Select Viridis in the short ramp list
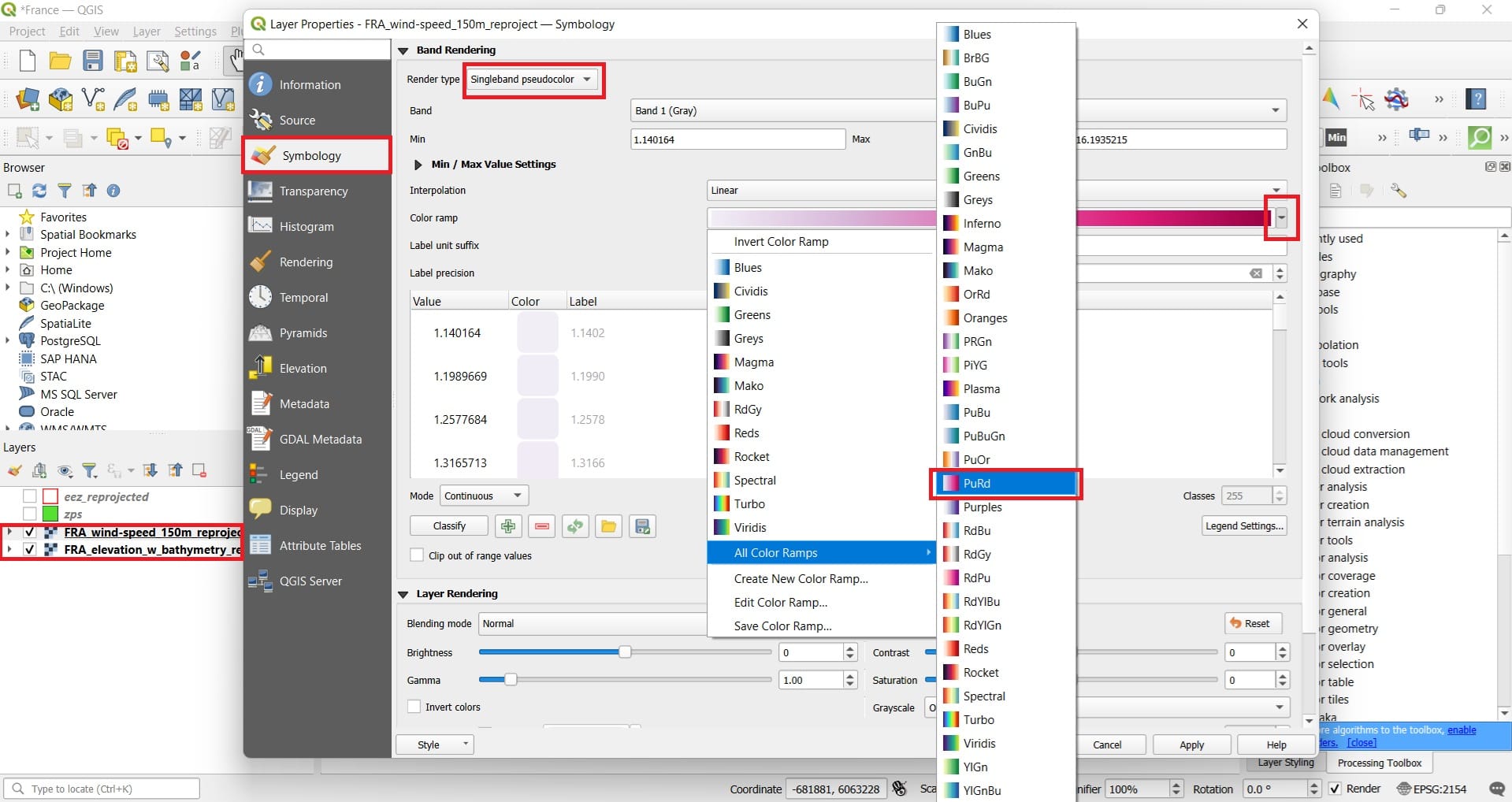1512x802 pixels. [821, 528]
